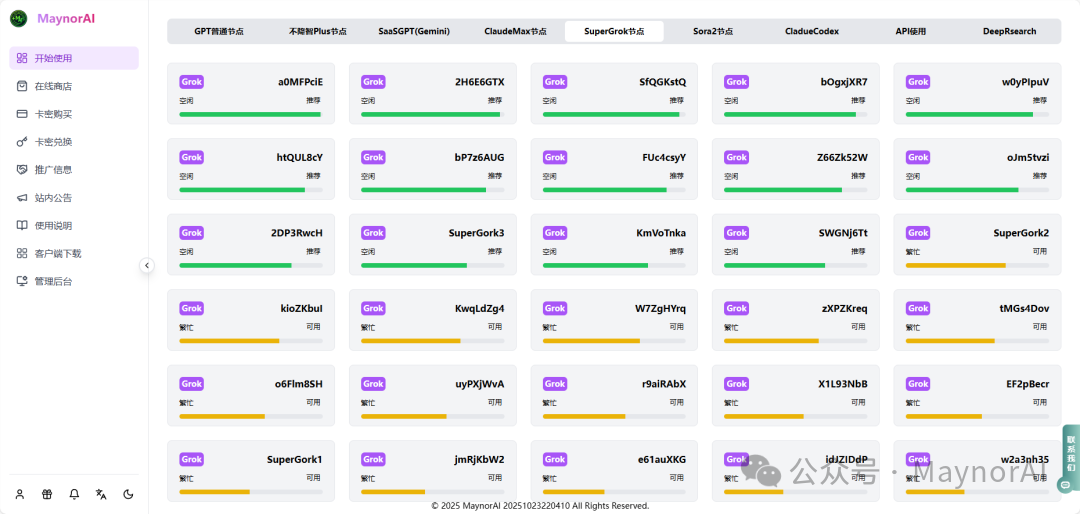Select node SuperGork2
Screen dimensions: 1080x514
point(977,245)
